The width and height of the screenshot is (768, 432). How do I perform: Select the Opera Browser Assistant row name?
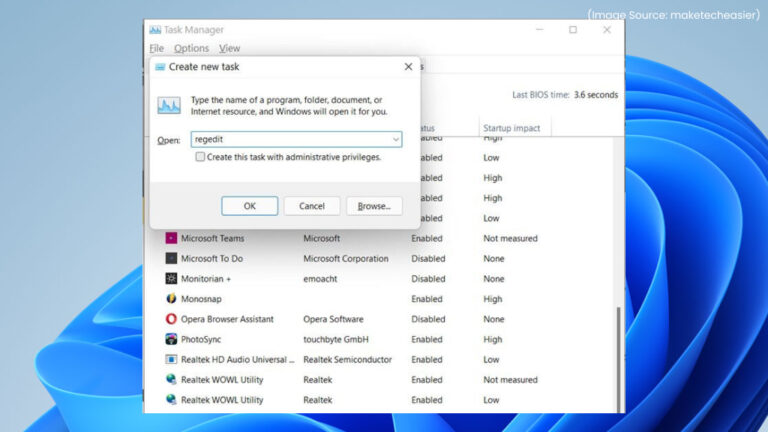coord(227,319)
